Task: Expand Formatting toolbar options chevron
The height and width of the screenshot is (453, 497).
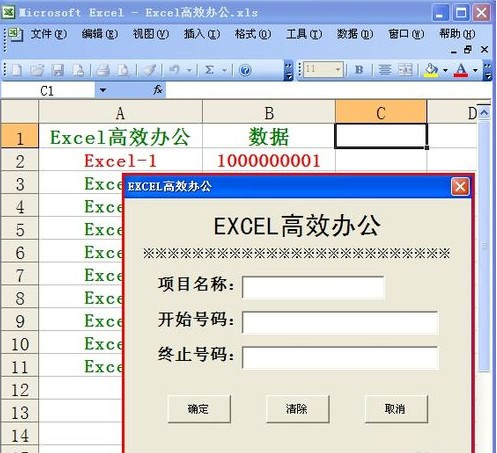Action: point(487,71)
